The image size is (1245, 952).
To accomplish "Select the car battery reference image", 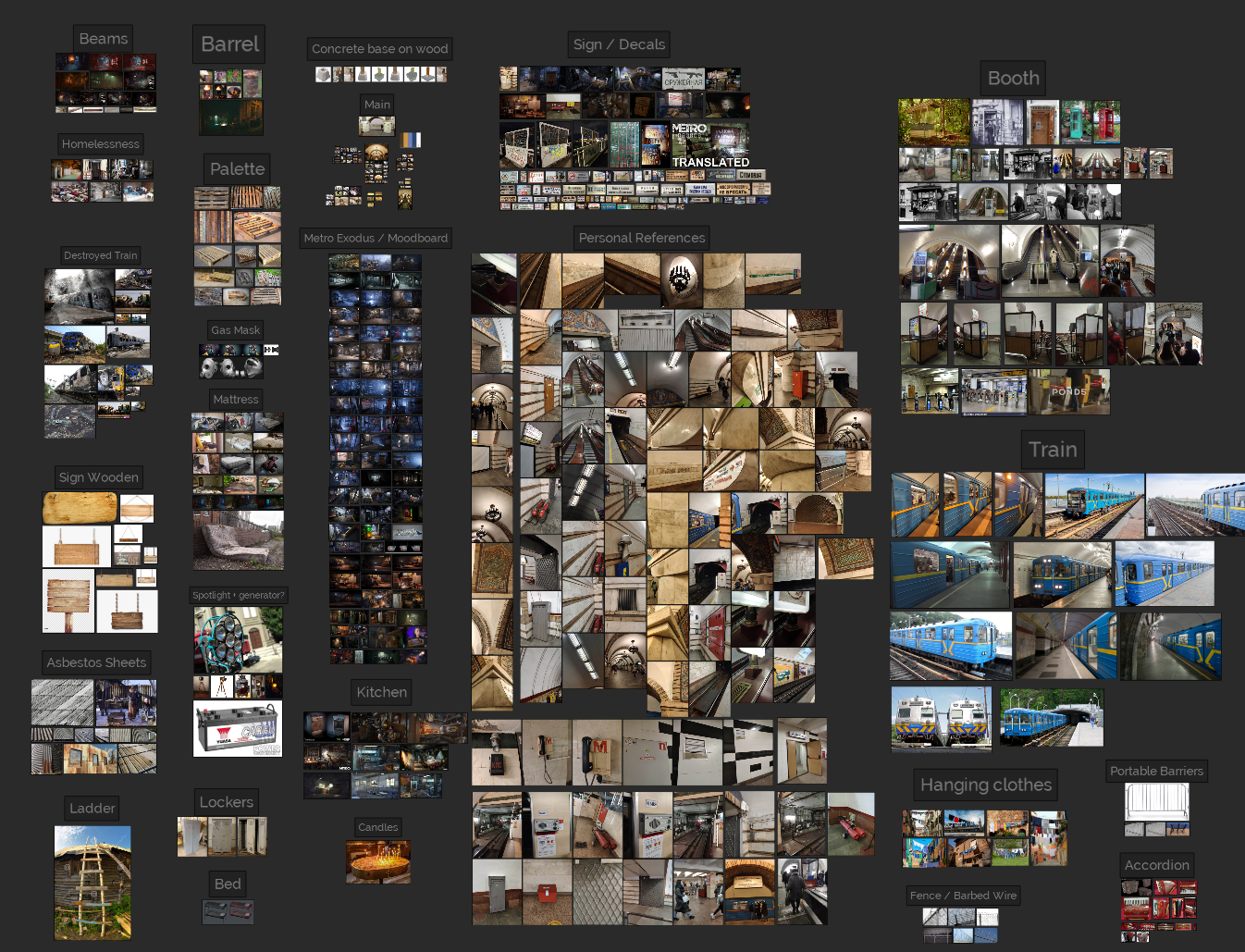I will point(238,729).
